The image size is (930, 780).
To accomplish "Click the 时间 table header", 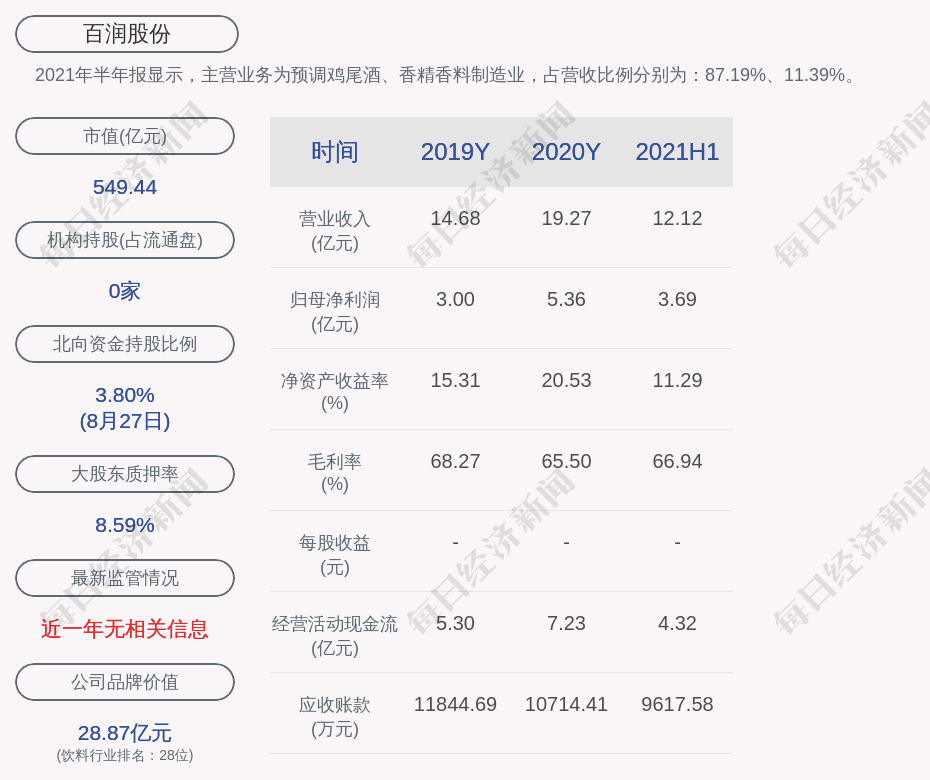I will pyautogui.click(x=335, y=152).
